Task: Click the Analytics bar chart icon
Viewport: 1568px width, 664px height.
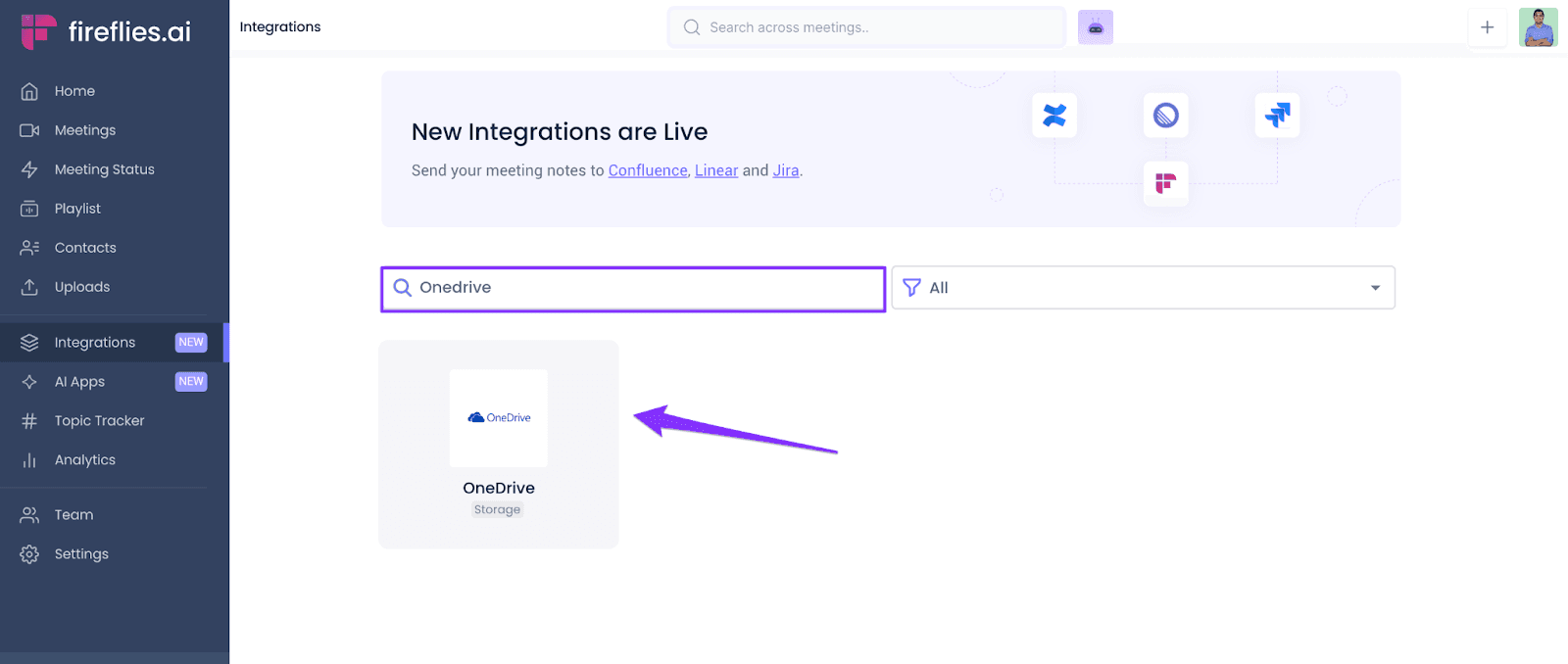Action: pyautogui.click(x=29, y=460)
